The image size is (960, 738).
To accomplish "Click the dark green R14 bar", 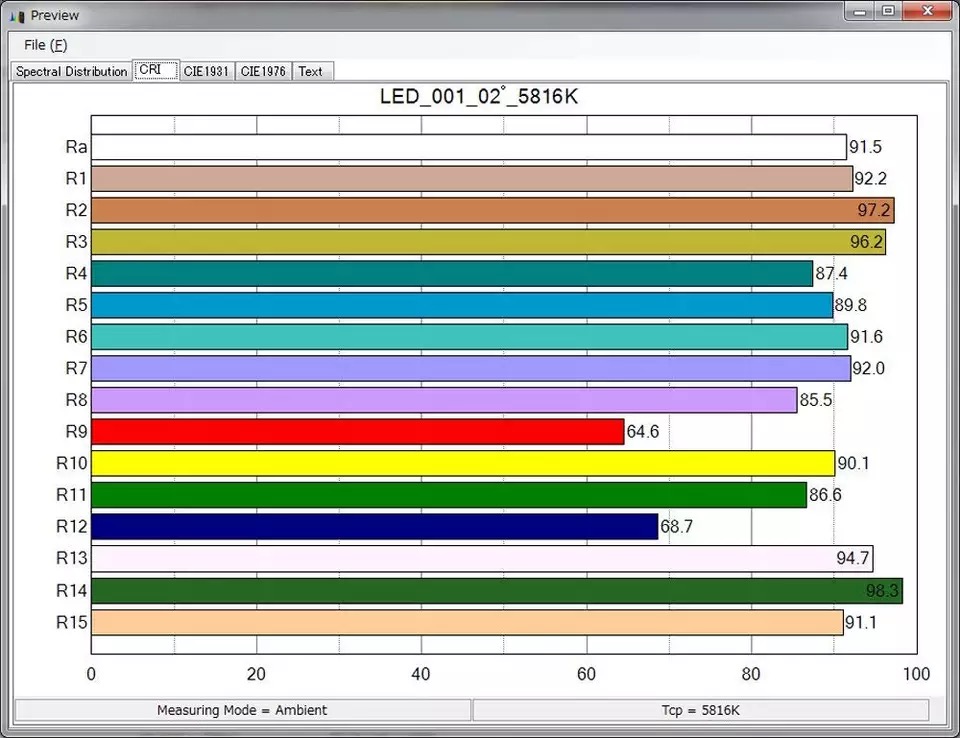I will (496, 591).
